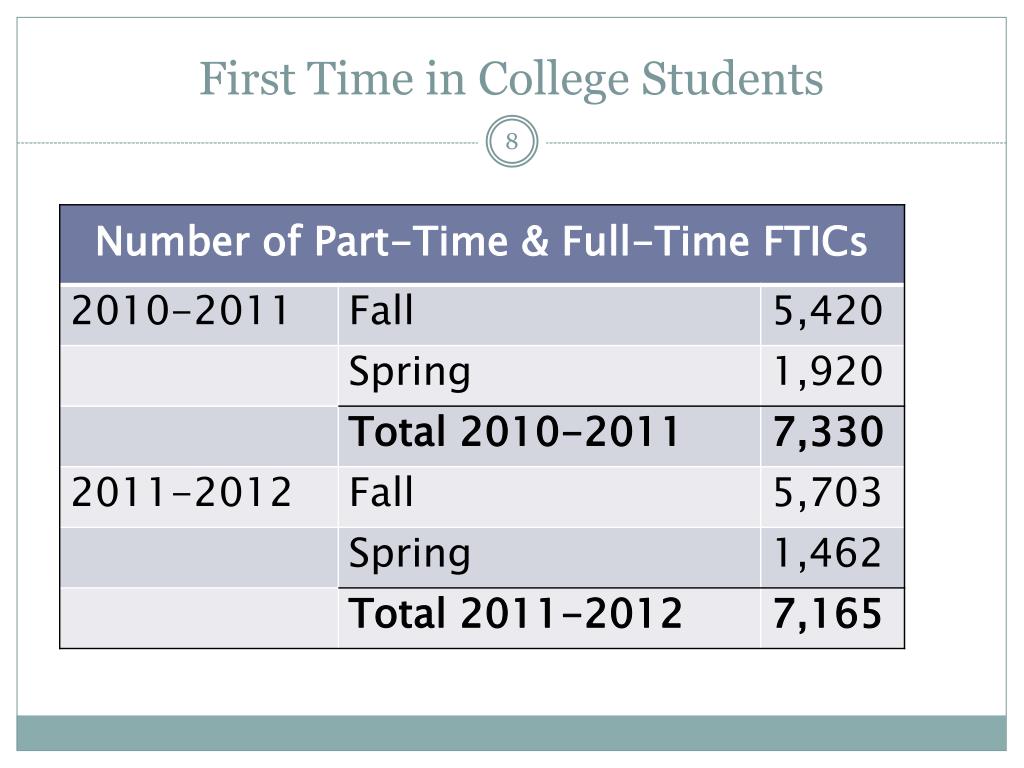Click the Spring cell for 2010-2011

549,376
